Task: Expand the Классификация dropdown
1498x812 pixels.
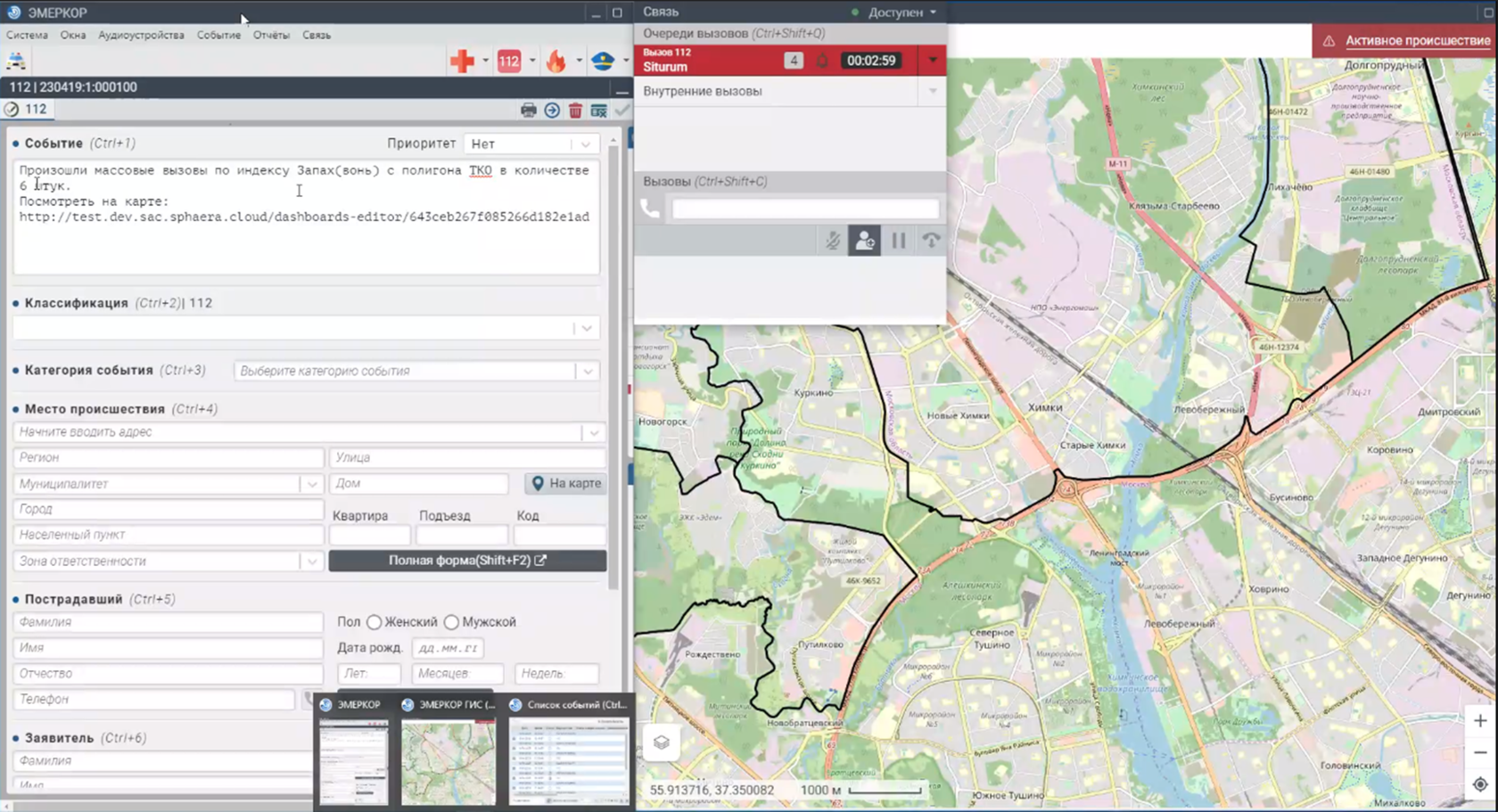Action: pos(587,328)
